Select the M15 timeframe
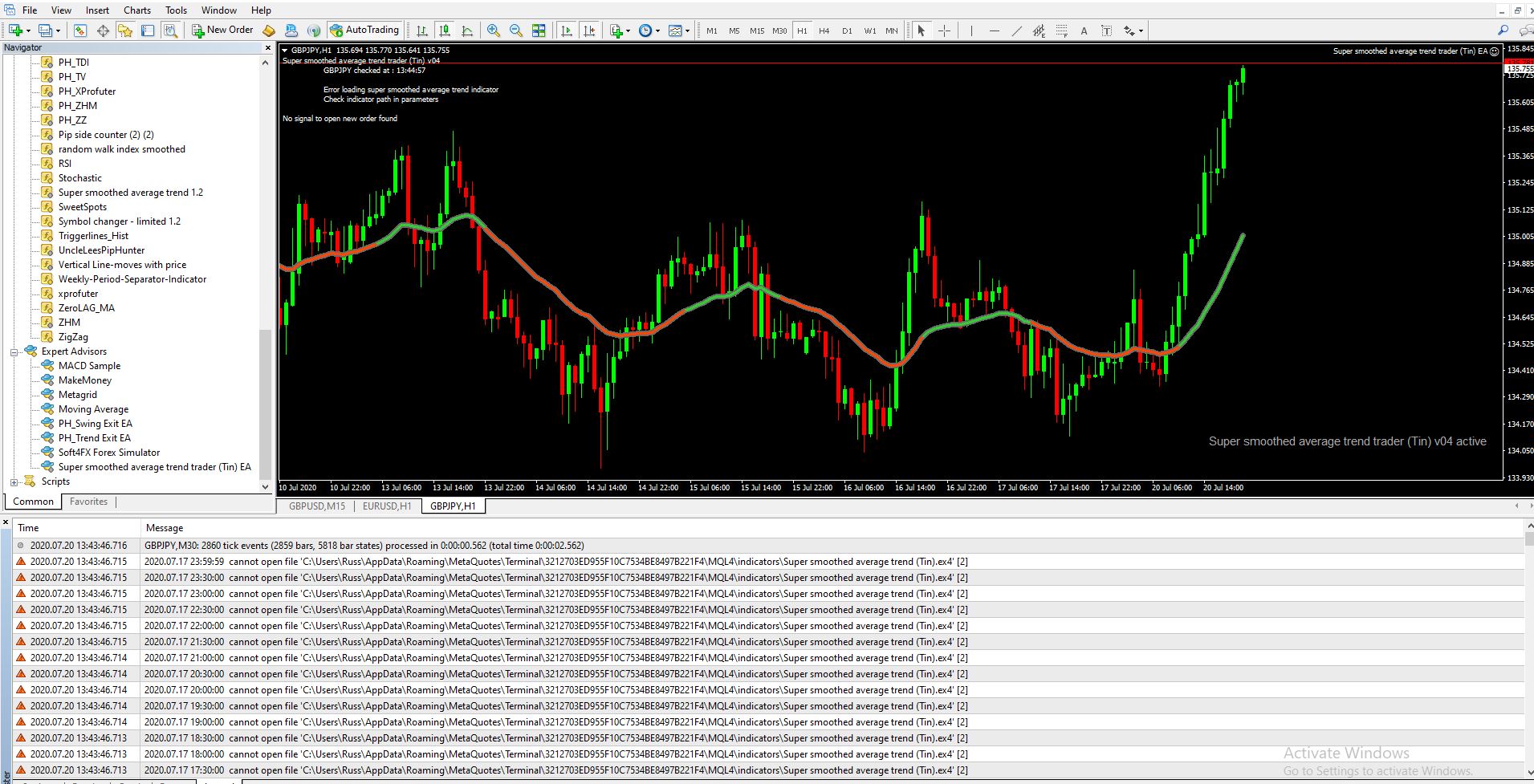Viewport: 1534px width, 784px height. [x=757, y=30]
